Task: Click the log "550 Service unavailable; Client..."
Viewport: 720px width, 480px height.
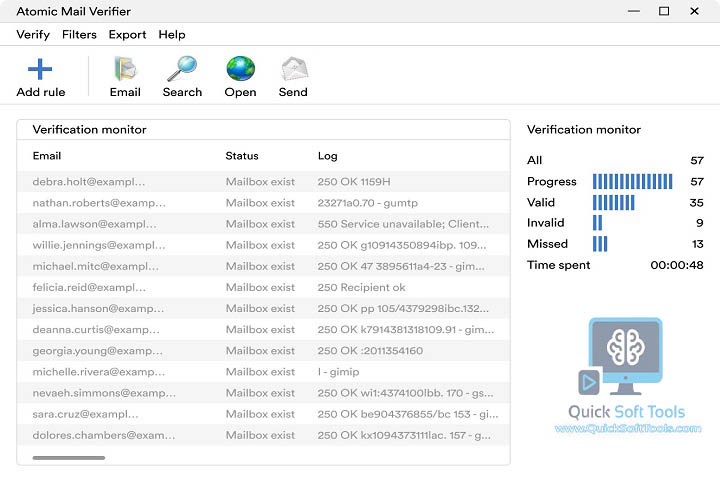Action: (403, 224)
